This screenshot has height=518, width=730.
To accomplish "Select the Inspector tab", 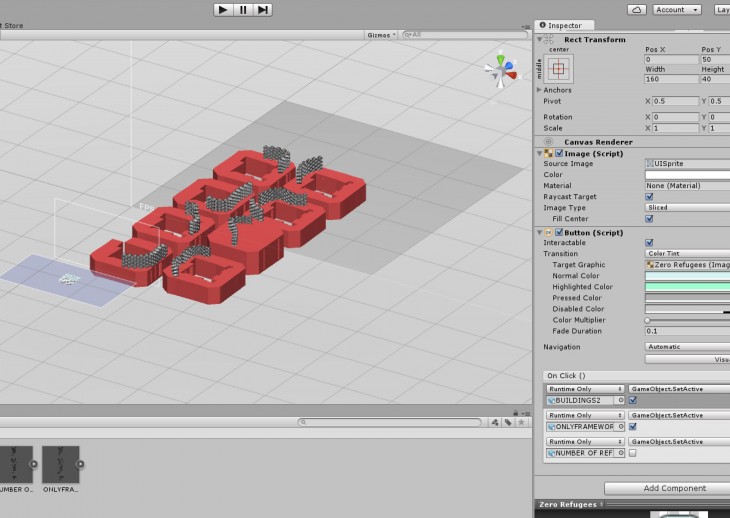I will tap(565, 25).
